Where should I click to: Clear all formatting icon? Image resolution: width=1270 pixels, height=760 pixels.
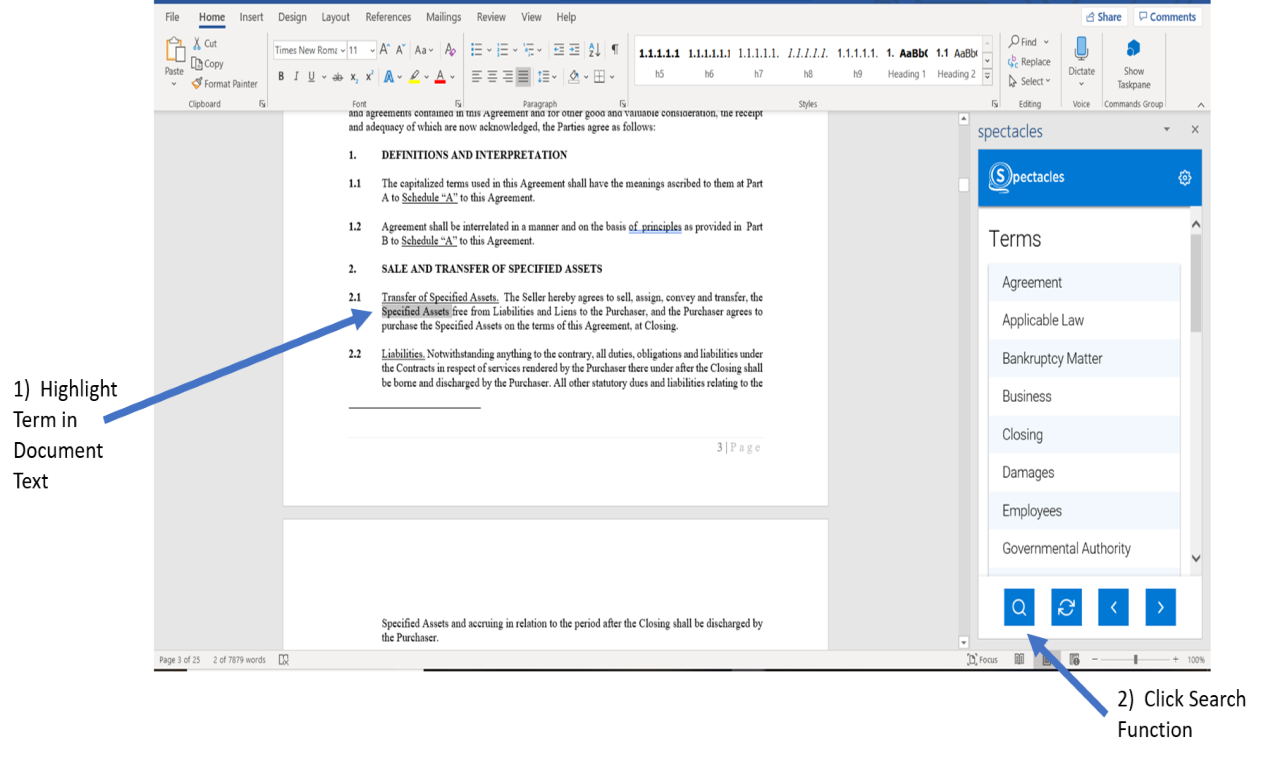pyautogui.click(x=450, y=49)
